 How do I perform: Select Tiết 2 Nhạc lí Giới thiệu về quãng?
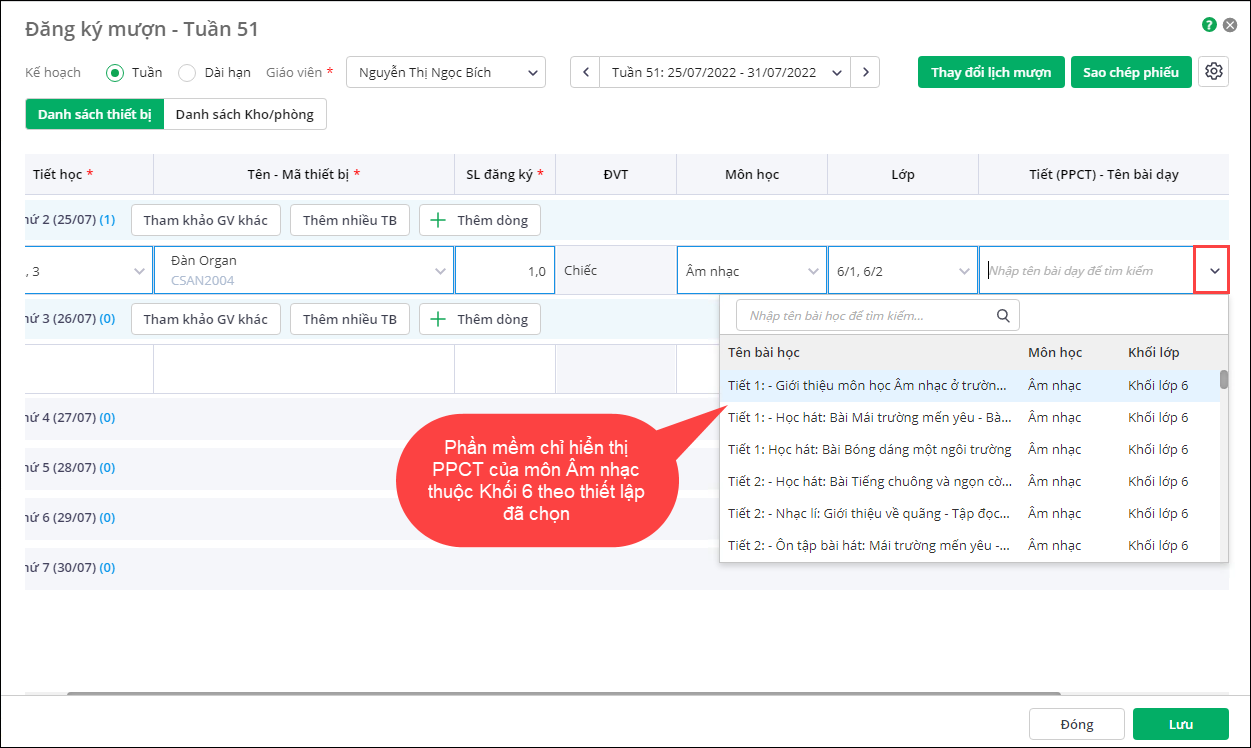click(969, 514)
